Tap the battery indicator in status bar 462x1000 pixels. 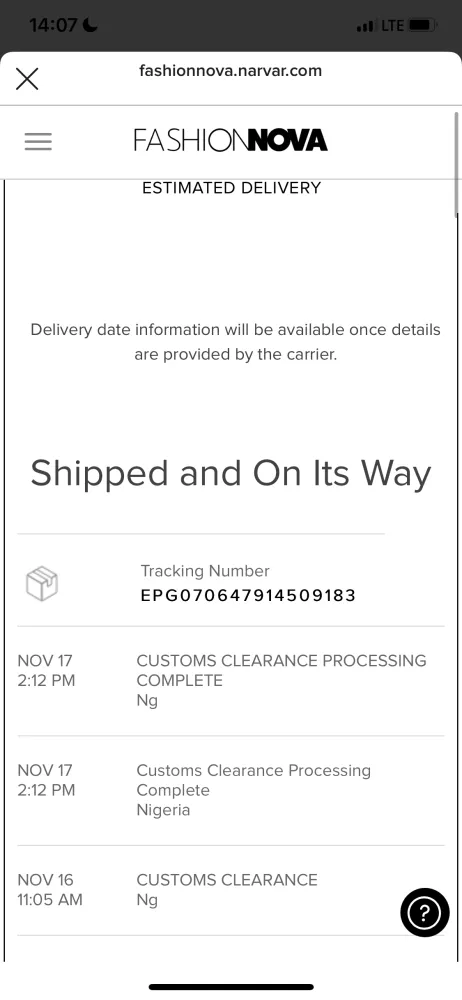pos(422,26)
